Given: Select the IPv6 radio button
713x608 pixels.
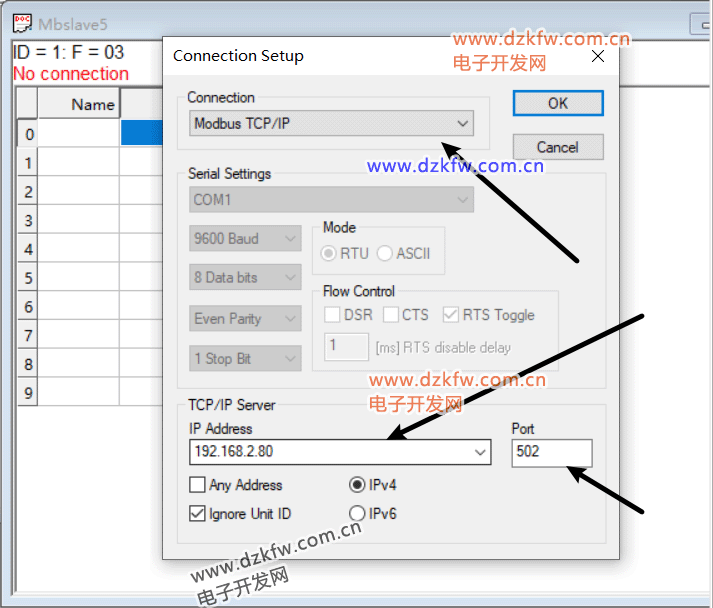Looking at the screenshot, I should (x=357, y=513).
